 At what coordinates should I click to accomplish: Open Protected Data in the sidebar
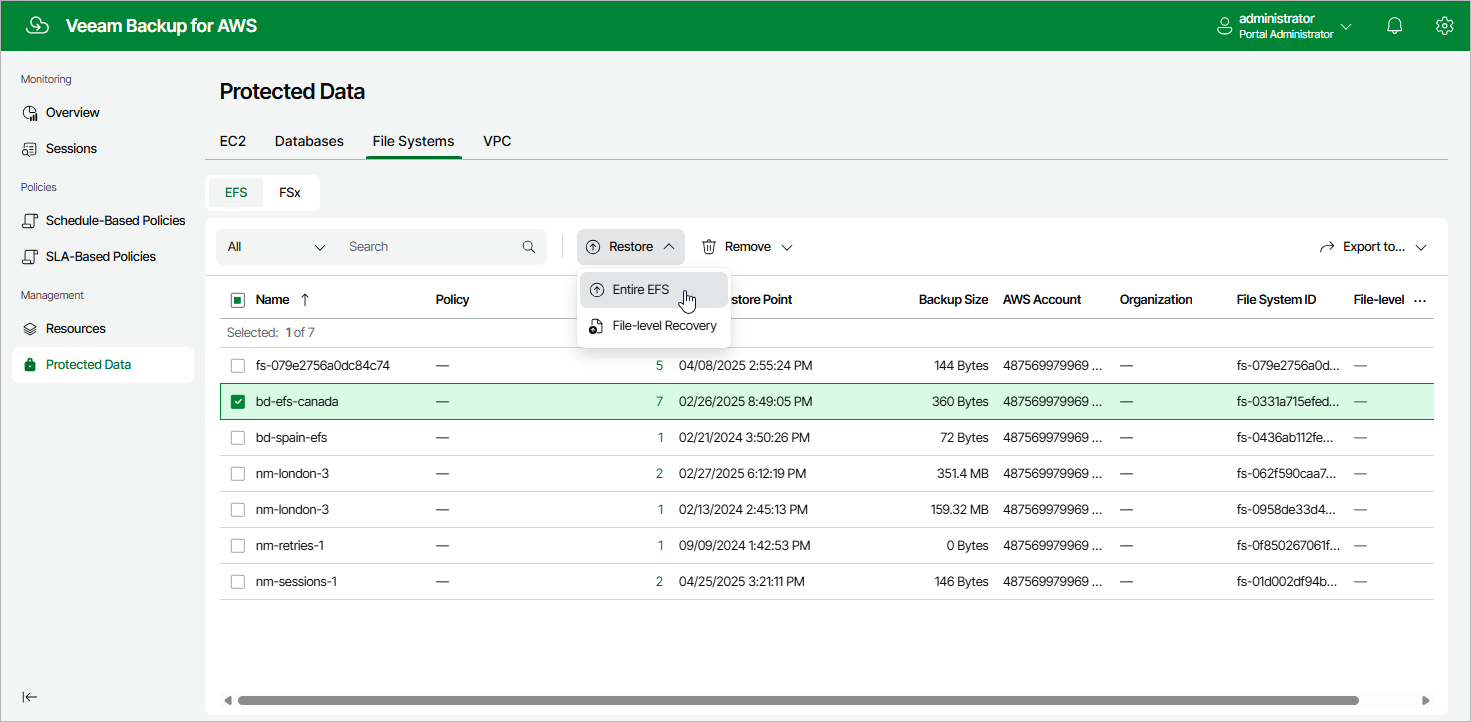(x=103, y=365)
